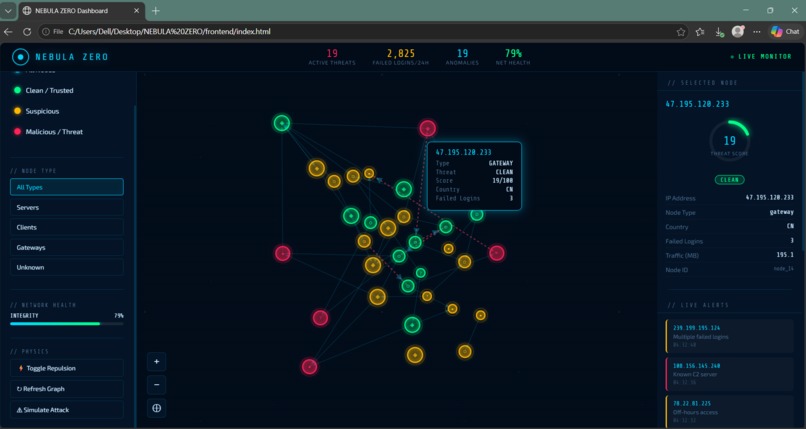Toggle Clean / Trusted legend filter
Screen dimensions: 806x429
coord(44,90)
